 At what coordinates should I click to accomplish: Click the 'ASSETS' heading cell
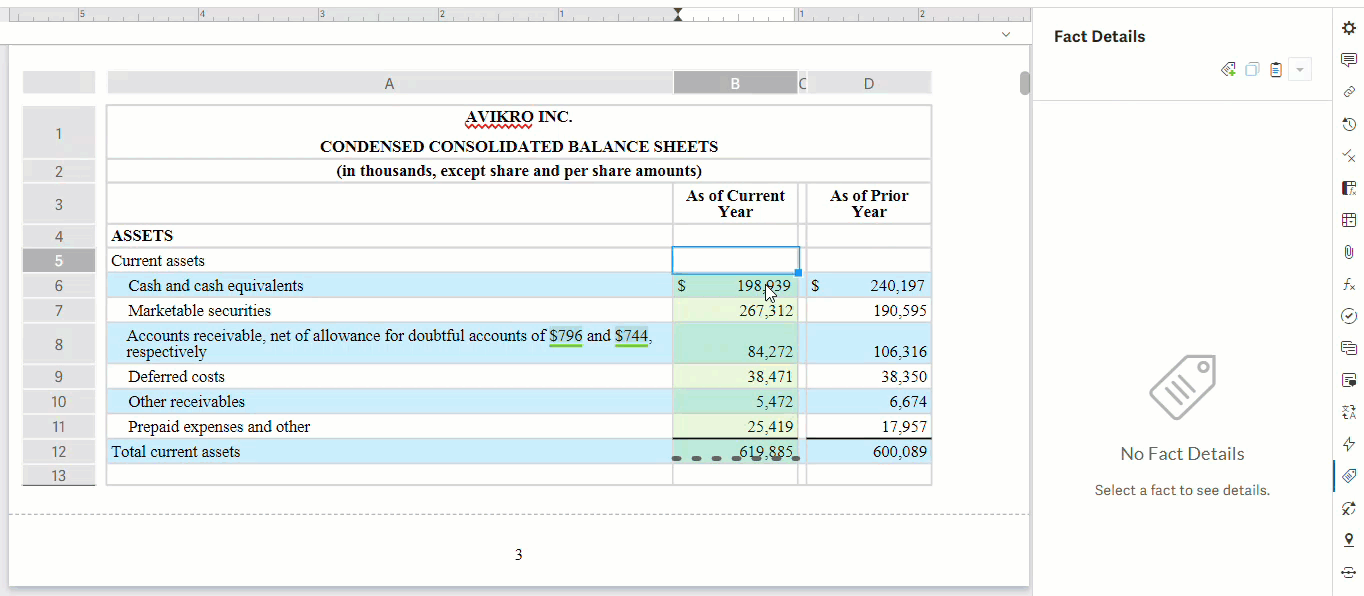389,236
